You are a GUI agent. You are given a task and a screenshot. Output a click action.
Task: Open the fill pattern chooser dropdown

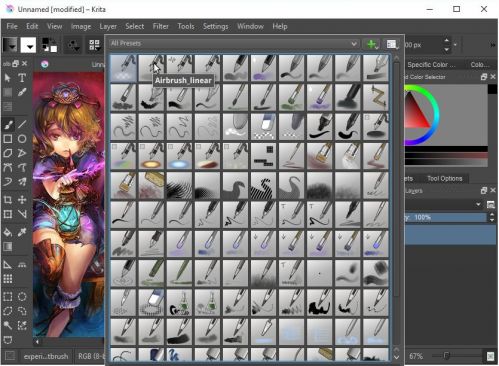28,45
